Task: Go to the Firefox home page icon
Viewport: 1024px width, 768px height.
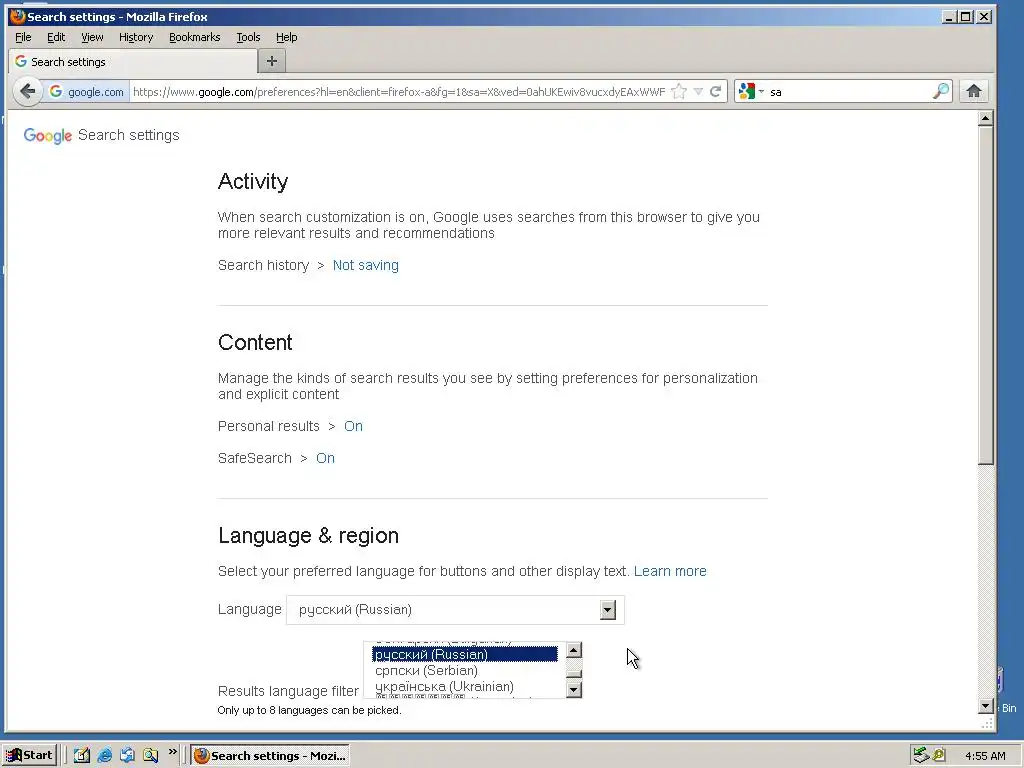Action: pyautogui.click(x=974, y=91)
